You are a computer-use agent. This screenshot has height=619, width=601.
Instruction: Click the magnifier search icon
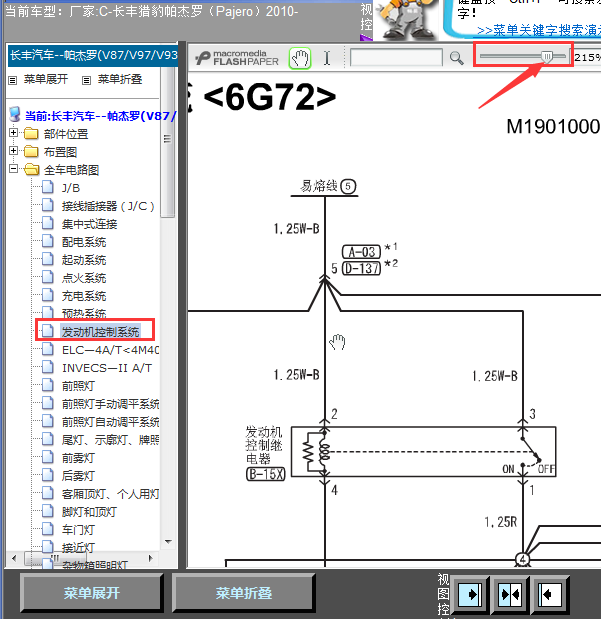[x=456, y=58]
